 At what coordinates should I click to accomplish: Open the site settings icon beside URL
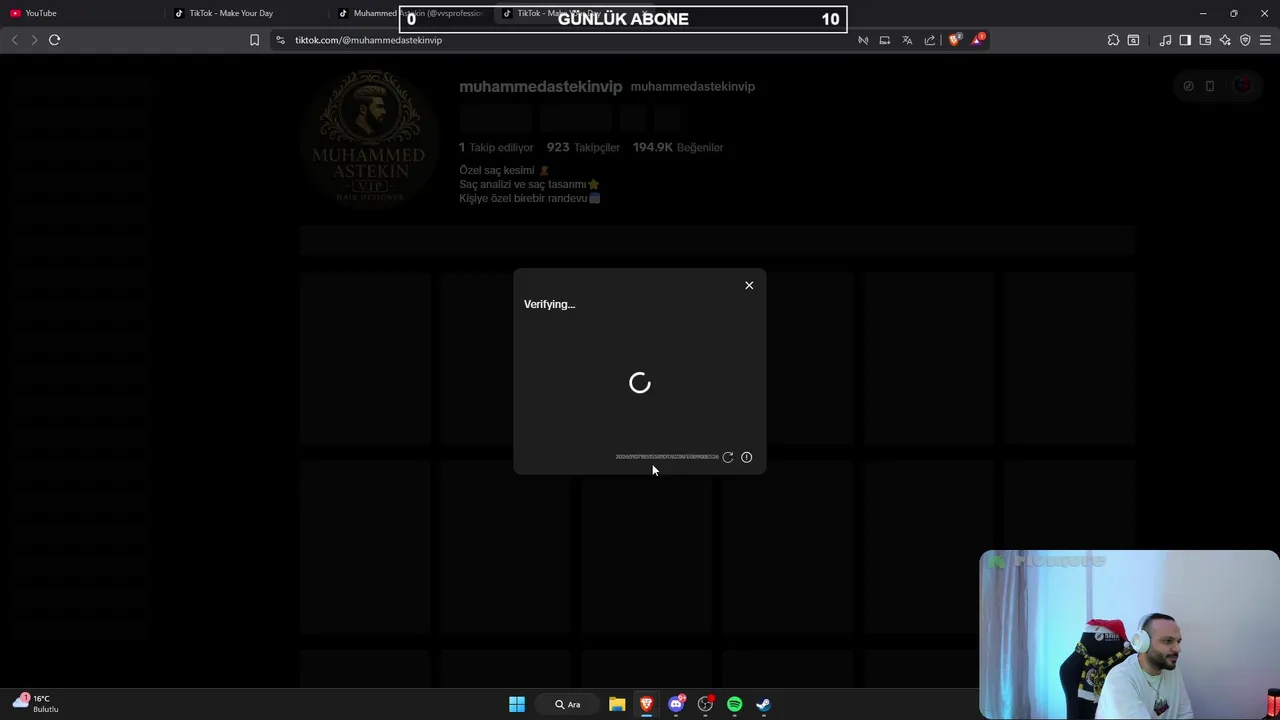click(x=280, y=40)
